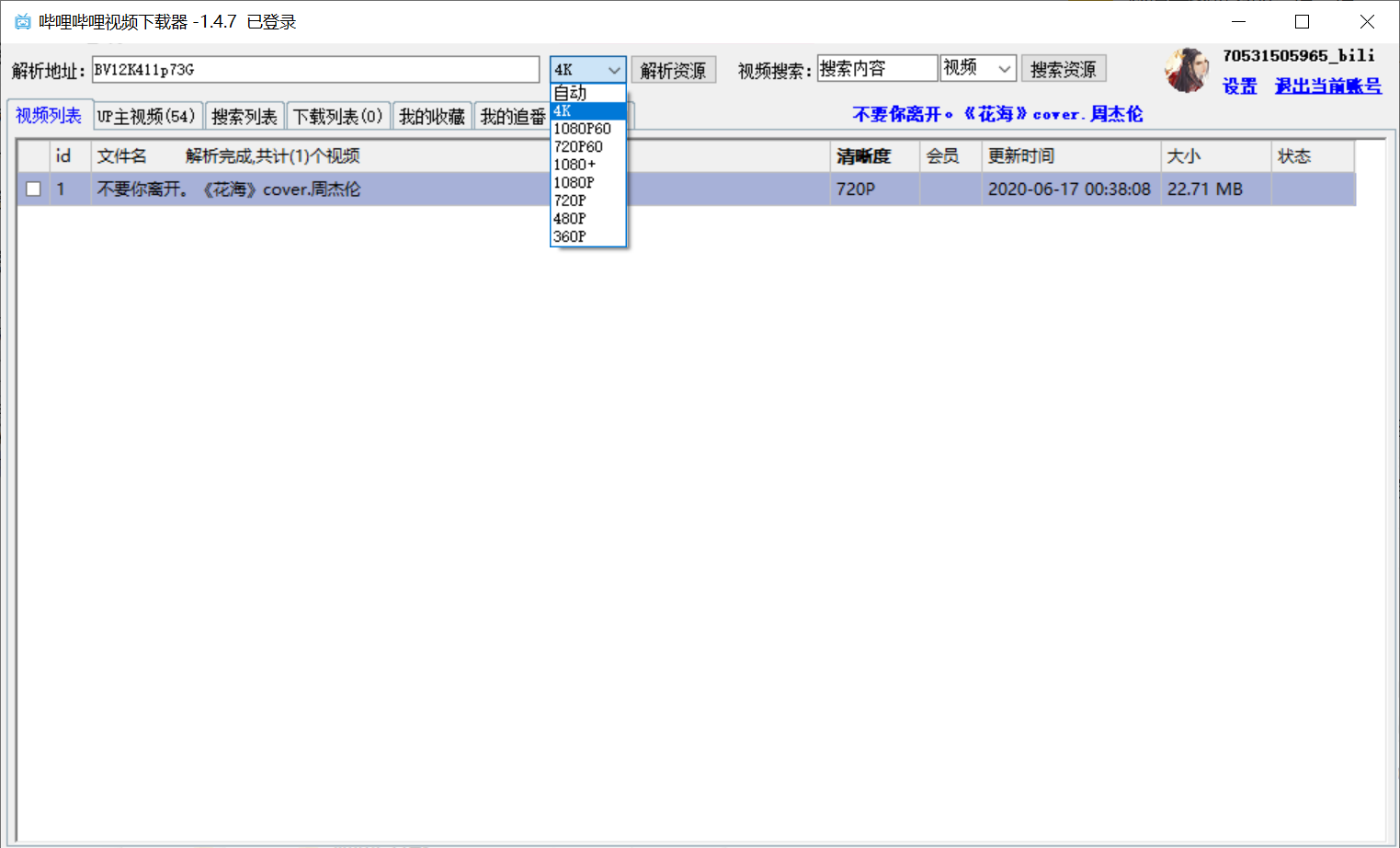1400x848 pixels.
Task: Click the Bilibili downloader app icon in title bar
Action: point(22,21)
